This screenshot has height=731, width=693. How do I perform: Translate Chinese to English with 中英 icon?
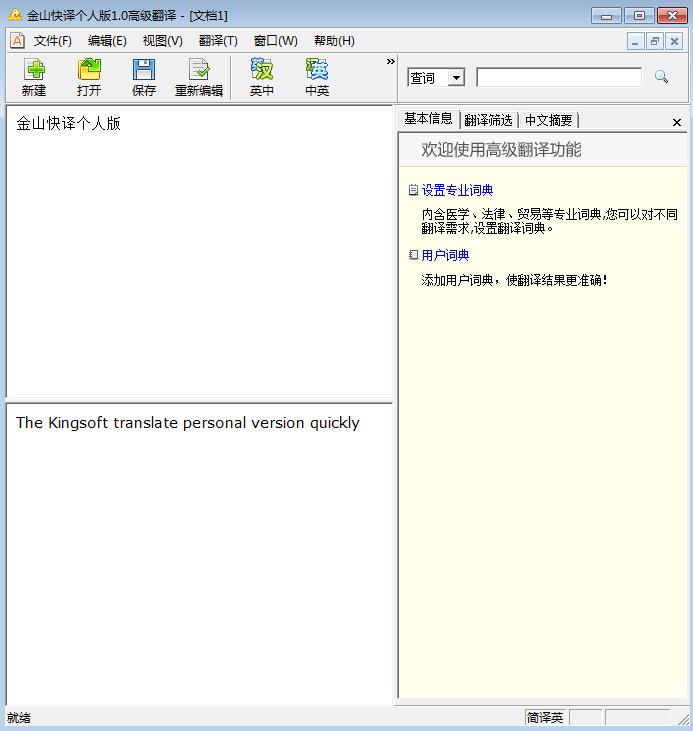coord(317,77)
